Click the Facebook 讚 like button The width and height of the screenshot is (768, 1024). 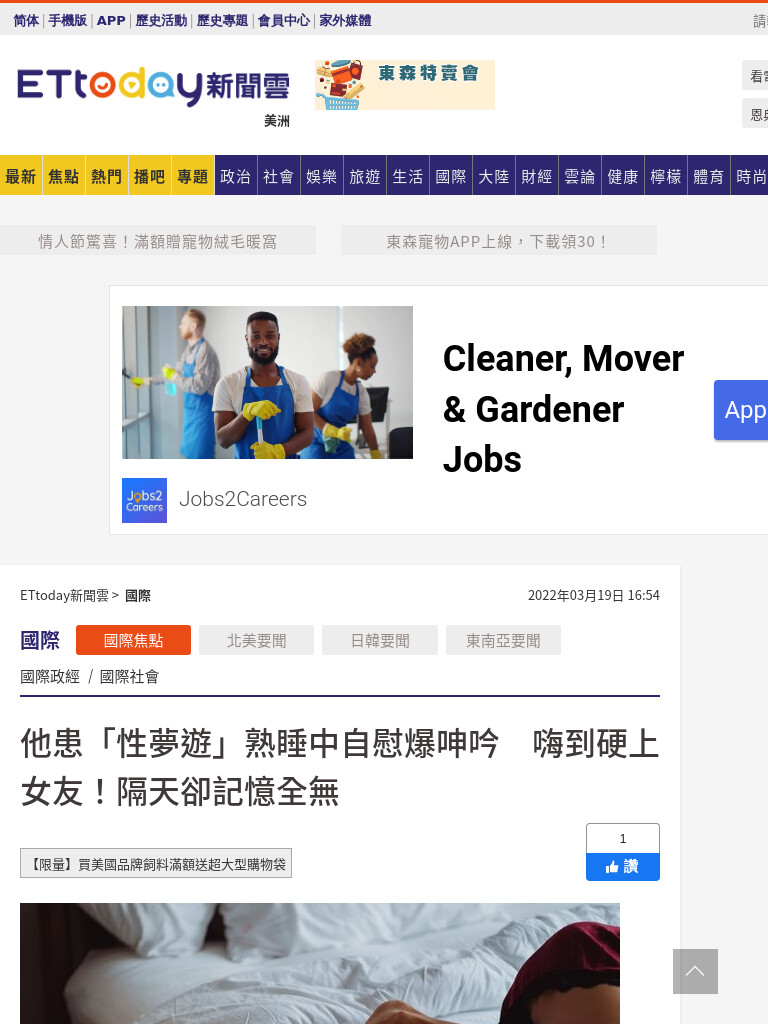point(622,867)
